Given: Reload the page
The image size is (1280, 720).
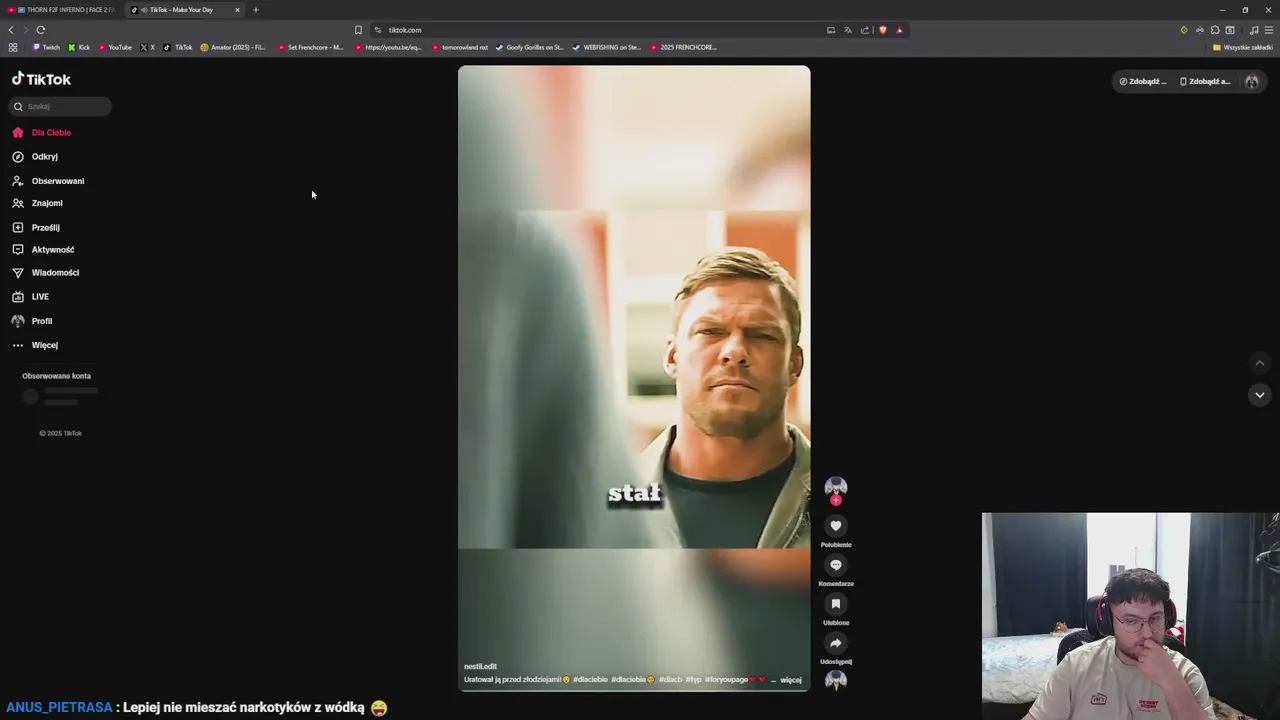Looking at the screenshot, I should click(x=41, y=30).
